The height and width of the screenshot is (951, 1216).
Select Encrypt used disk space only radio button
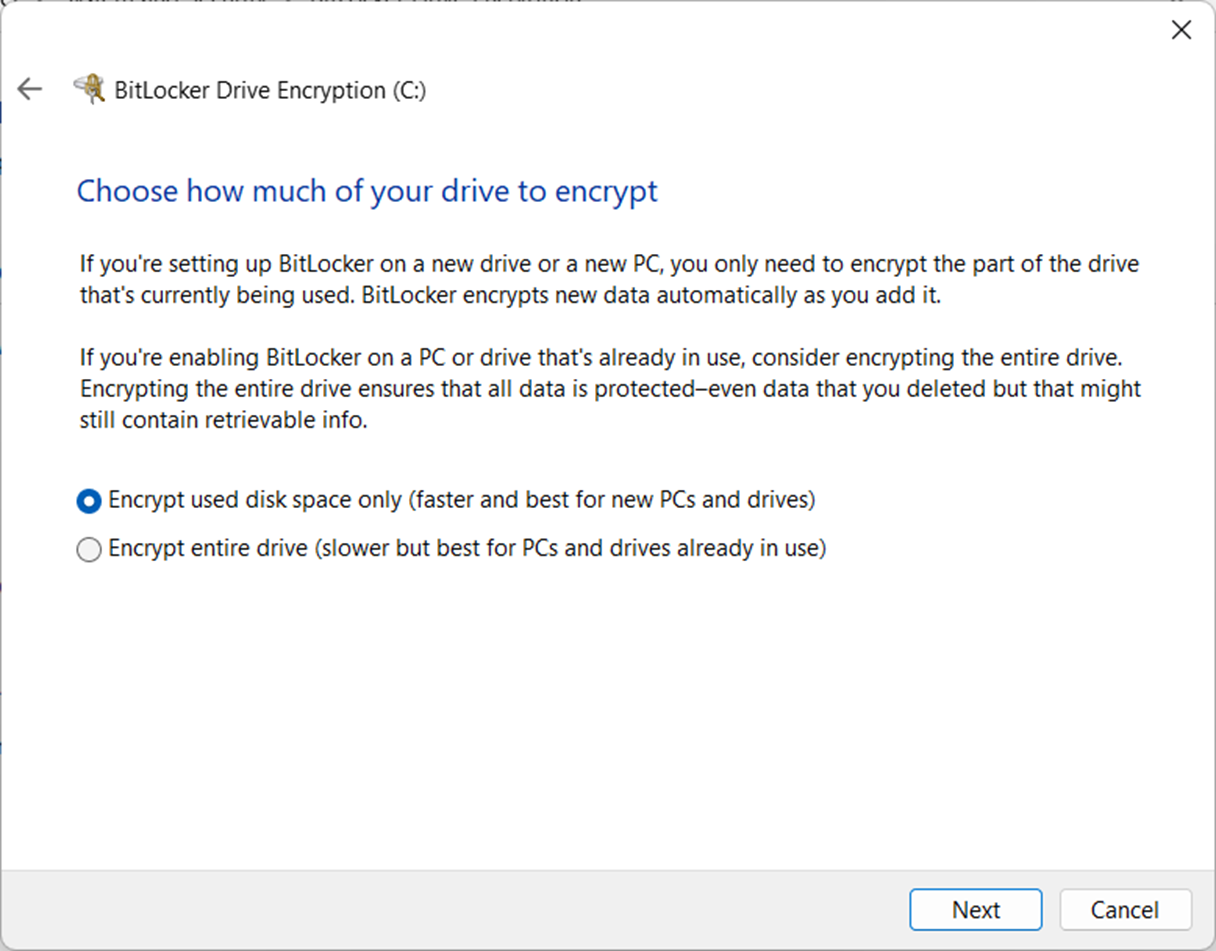pos(89,501)
